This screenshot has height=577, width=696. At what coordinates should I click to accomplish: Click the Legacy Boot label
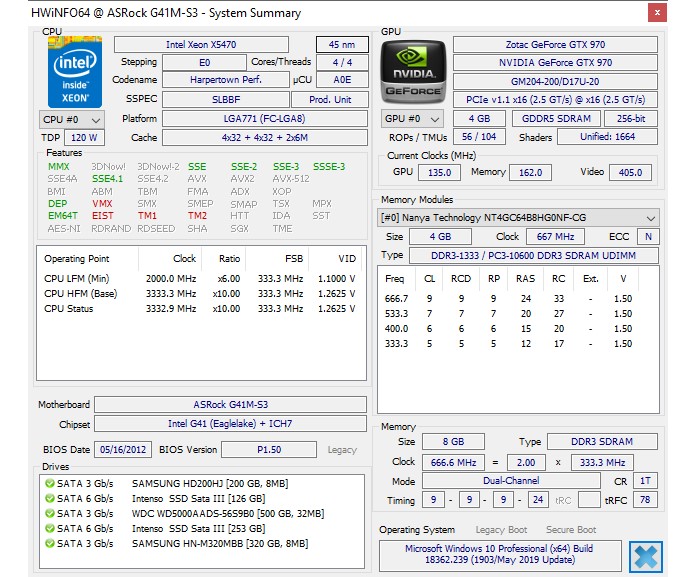tap(501, 530)
